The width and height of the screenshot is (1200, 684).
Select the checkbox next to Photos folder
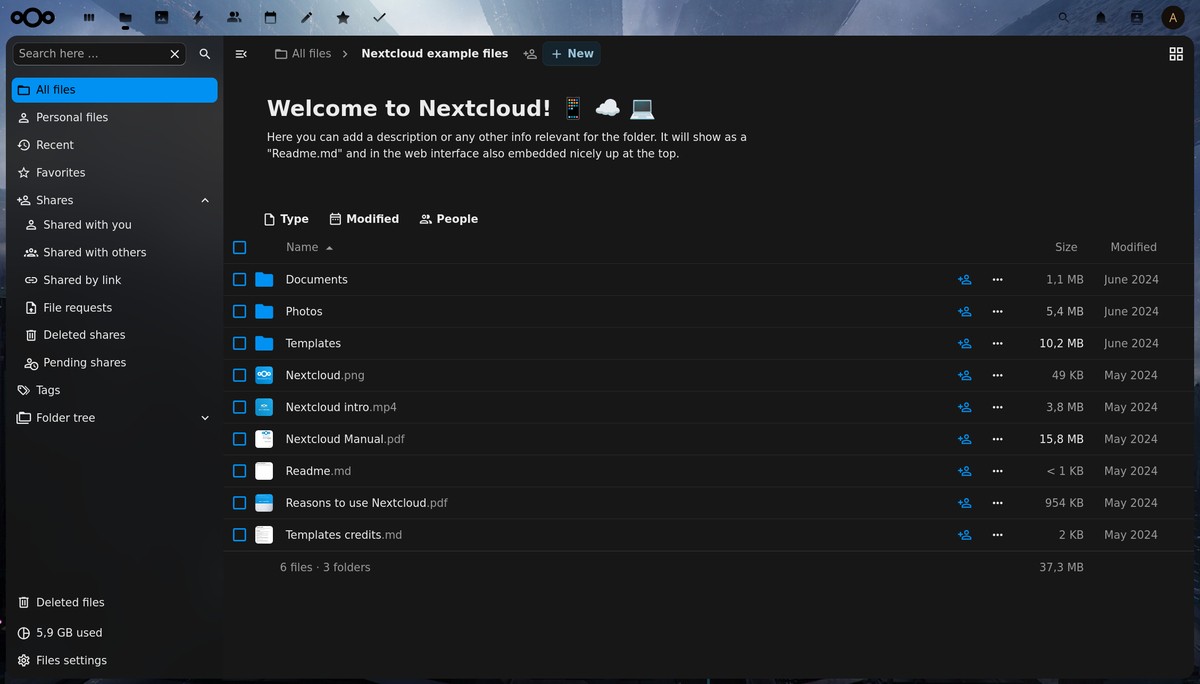(239, 311)
